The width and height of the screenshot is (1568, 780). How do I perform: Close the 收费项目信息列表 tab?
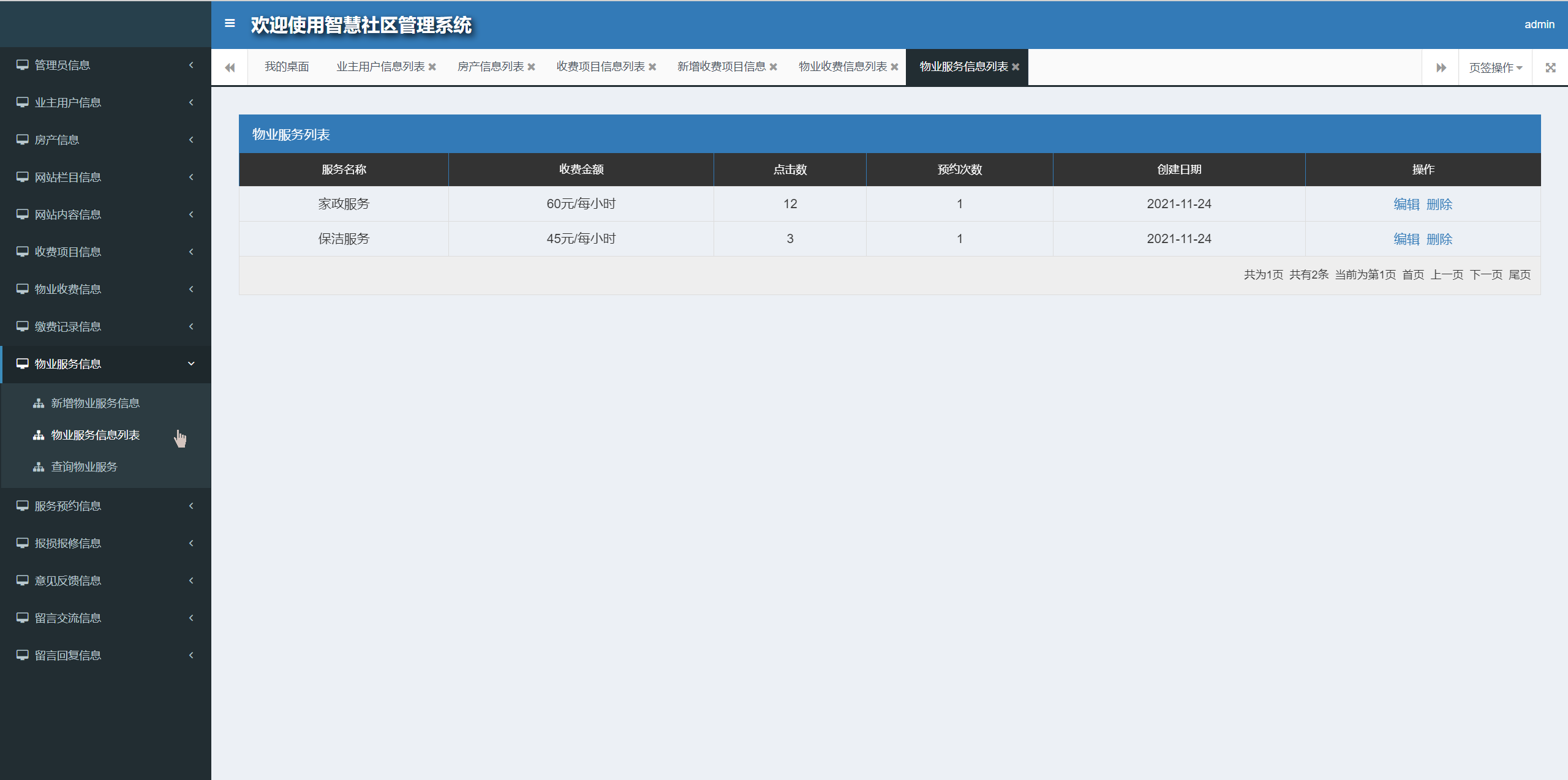tap(652, 67)
